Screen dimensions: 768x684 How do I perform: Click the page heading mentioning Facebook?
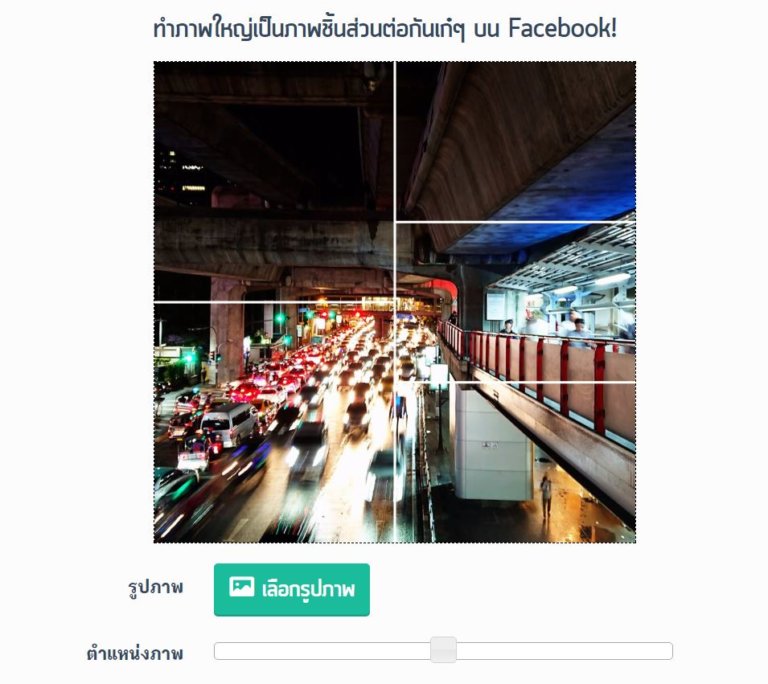(384, 28)
